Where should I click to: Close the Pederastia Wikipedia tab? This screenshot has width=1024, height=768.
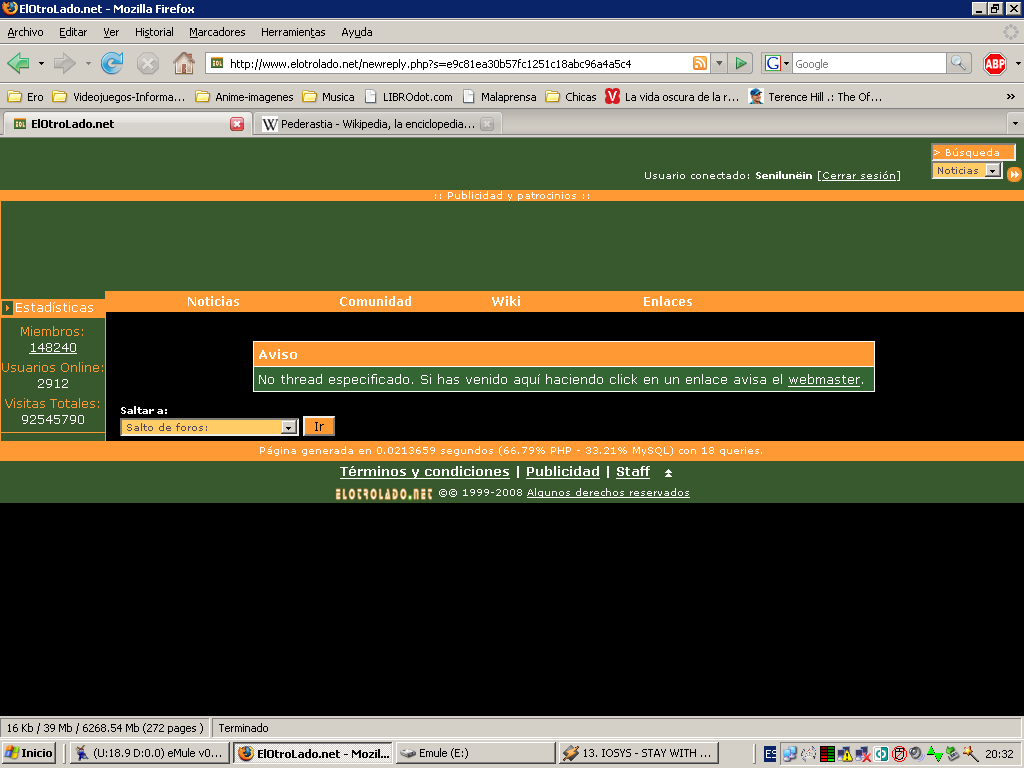pos(487,124)
